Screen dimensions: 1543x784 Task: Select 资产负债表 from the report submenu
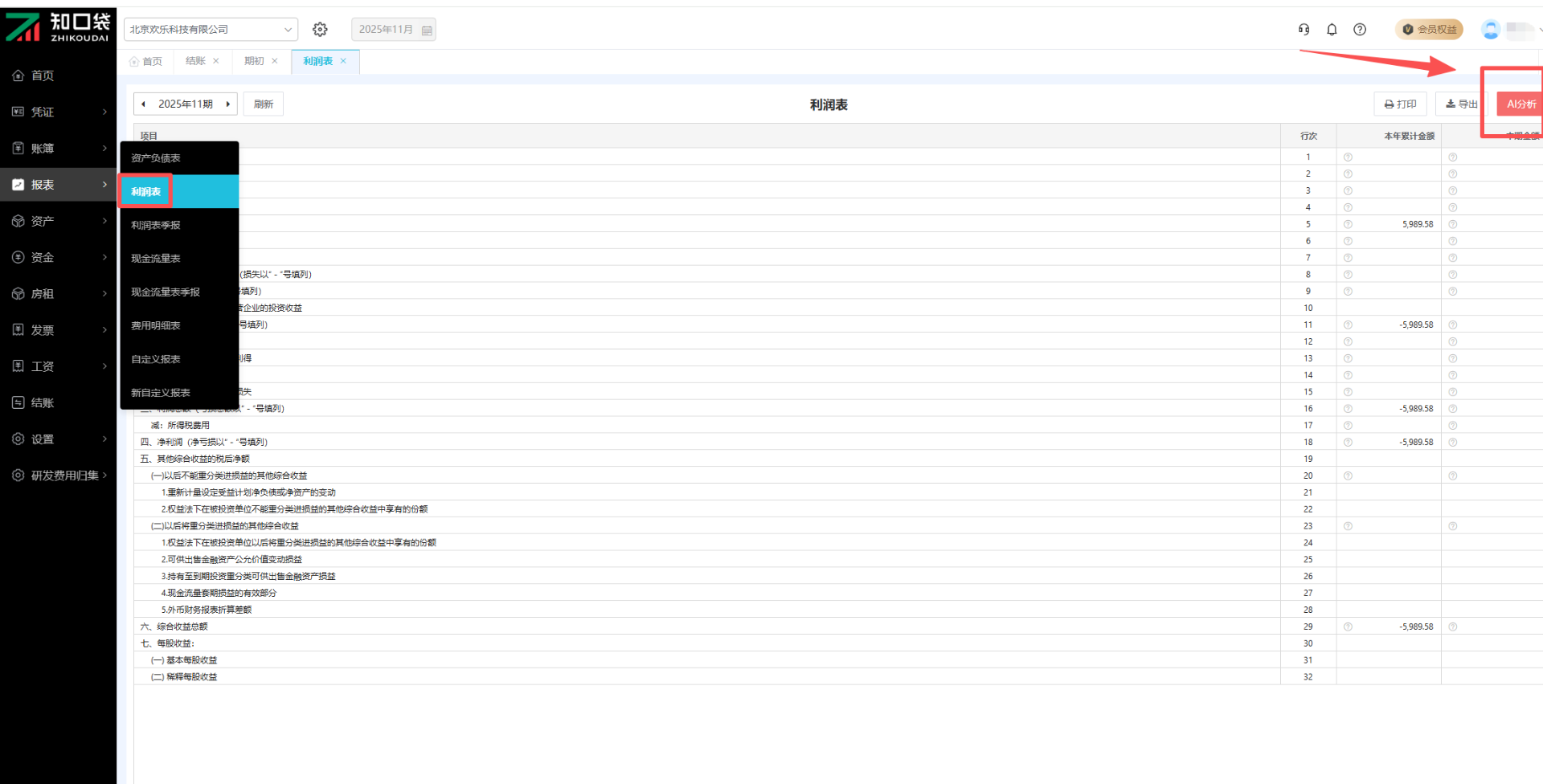click(156, 158)
